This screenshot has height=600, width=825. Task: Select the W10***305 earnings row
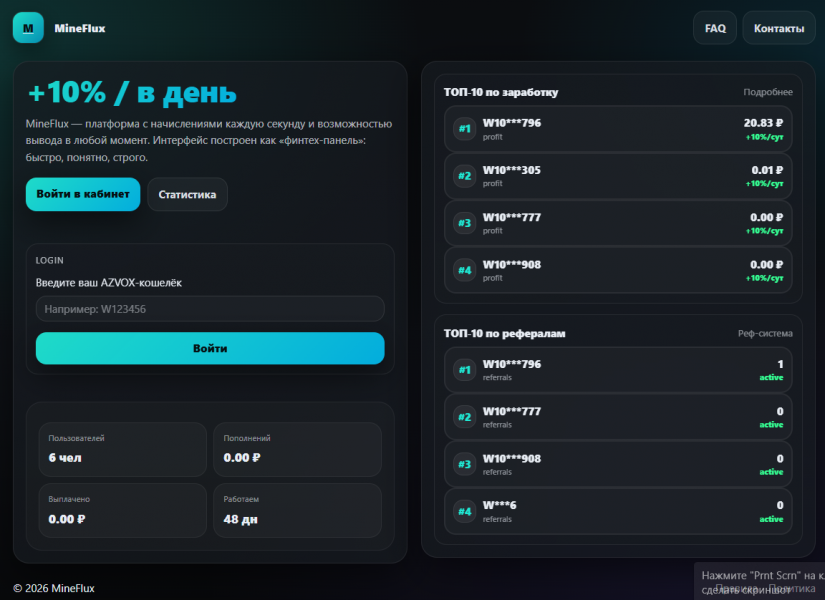pyautogui.click(x=617, y=176)
